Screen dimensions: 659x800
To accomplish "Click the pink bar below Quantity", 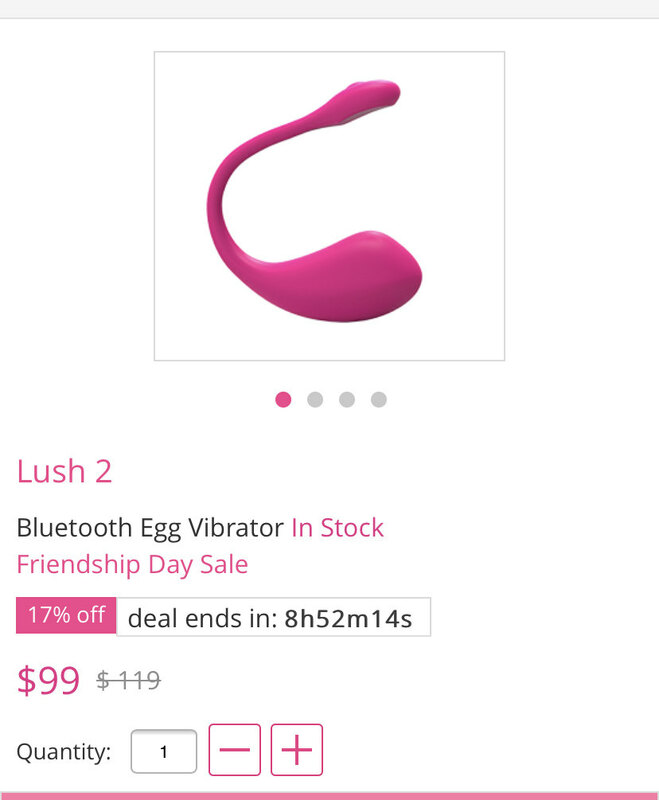I will (330, 796).
